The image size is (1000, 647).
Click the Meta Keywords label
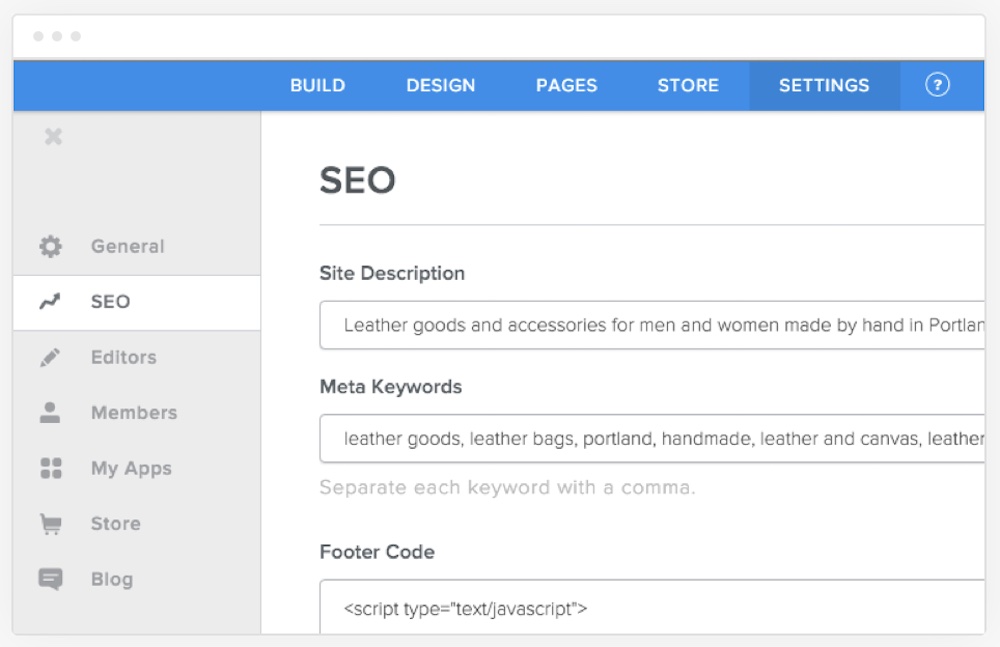pos(391,387)
